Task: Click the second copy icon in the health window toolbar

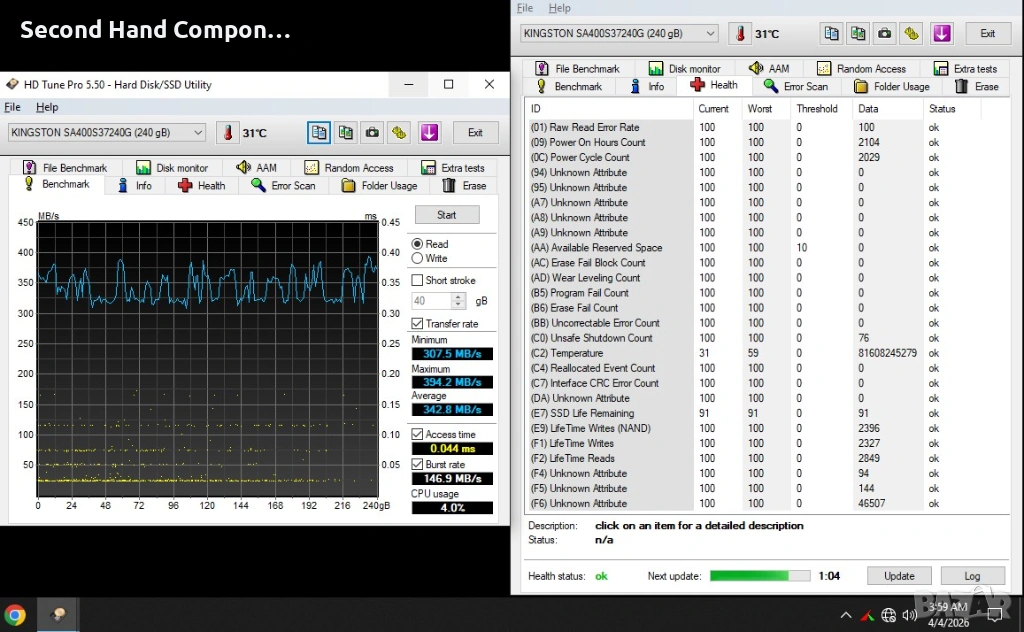Action: tap(858, 33)
